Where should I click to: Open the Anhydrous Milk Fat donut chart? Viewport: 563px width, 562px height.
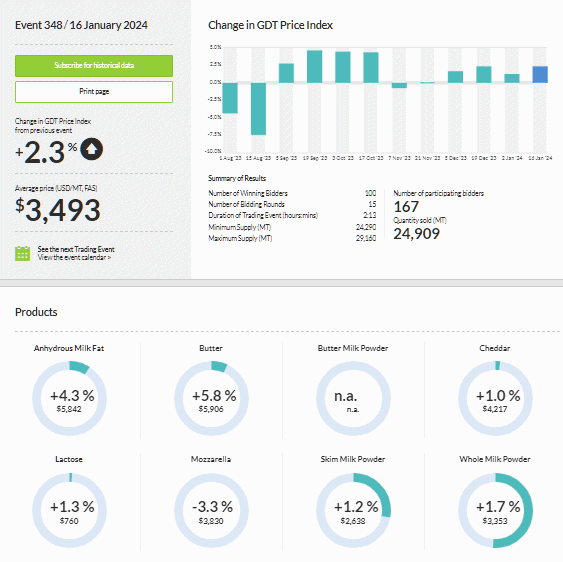click(69, 398)
